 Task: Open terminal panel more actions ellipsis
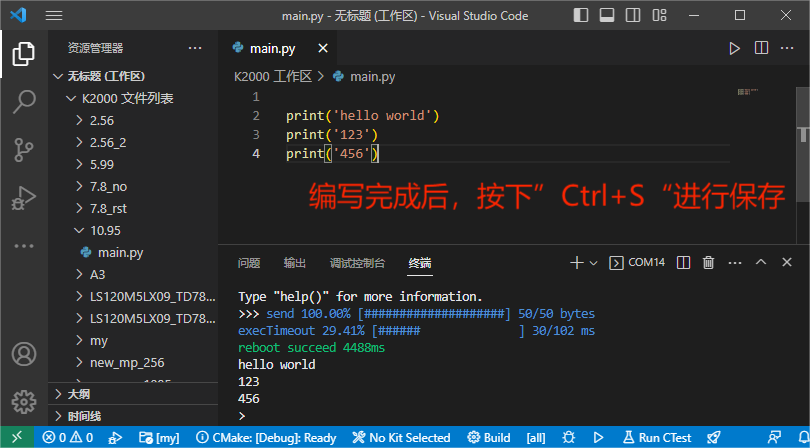(x=735, y=263)
